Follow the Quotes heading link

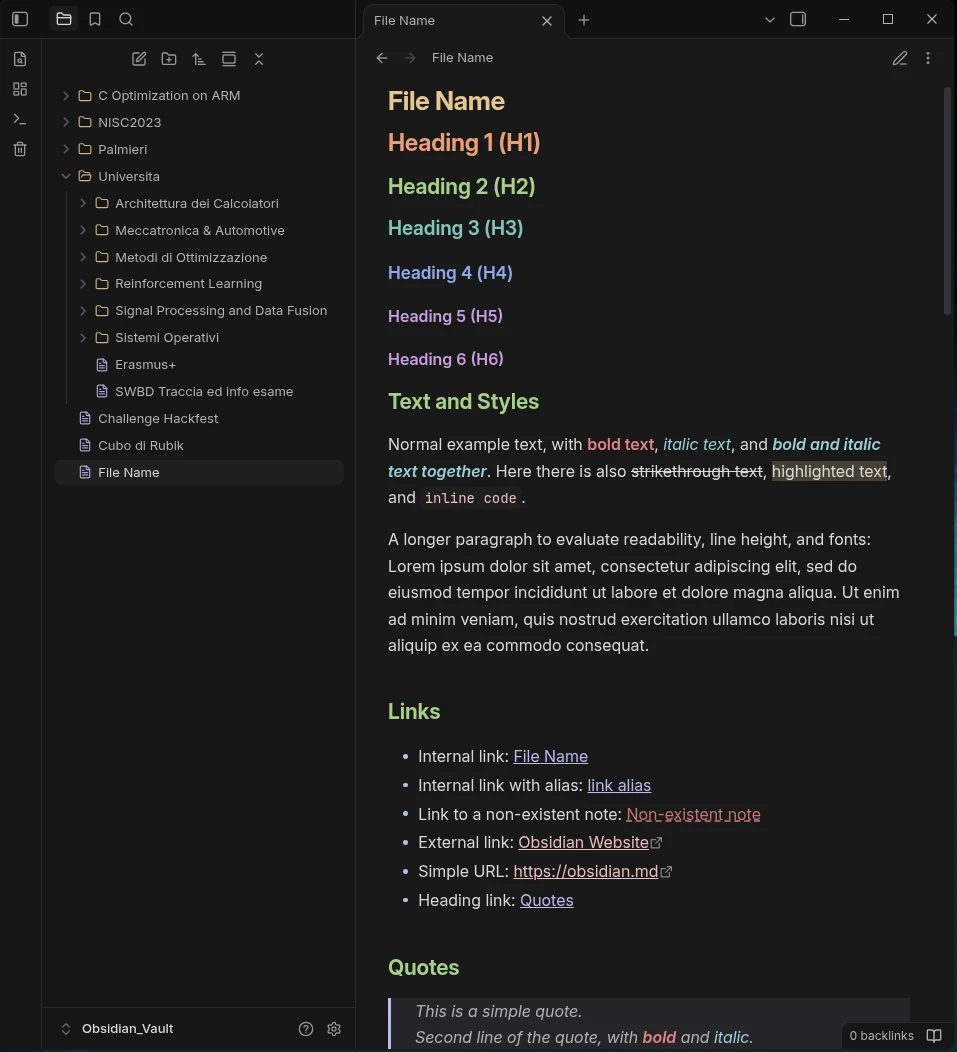pos(546,900)
